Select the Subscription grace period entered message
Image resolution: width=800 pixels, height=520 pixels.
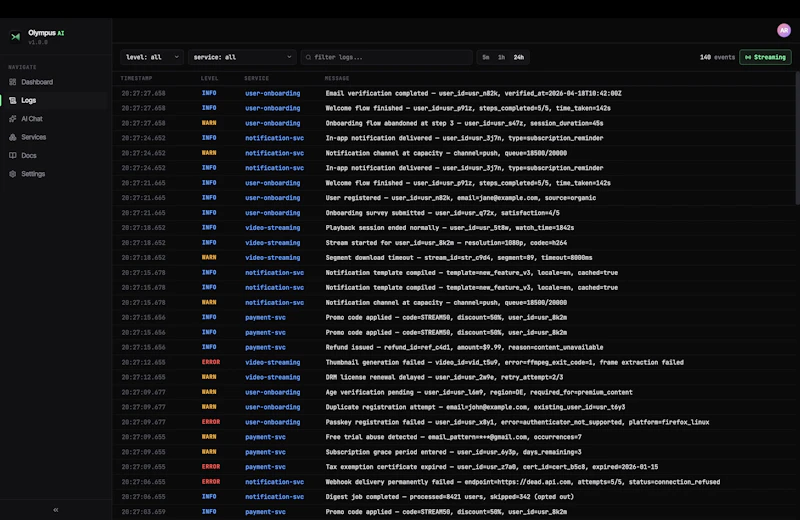(454, 452)
